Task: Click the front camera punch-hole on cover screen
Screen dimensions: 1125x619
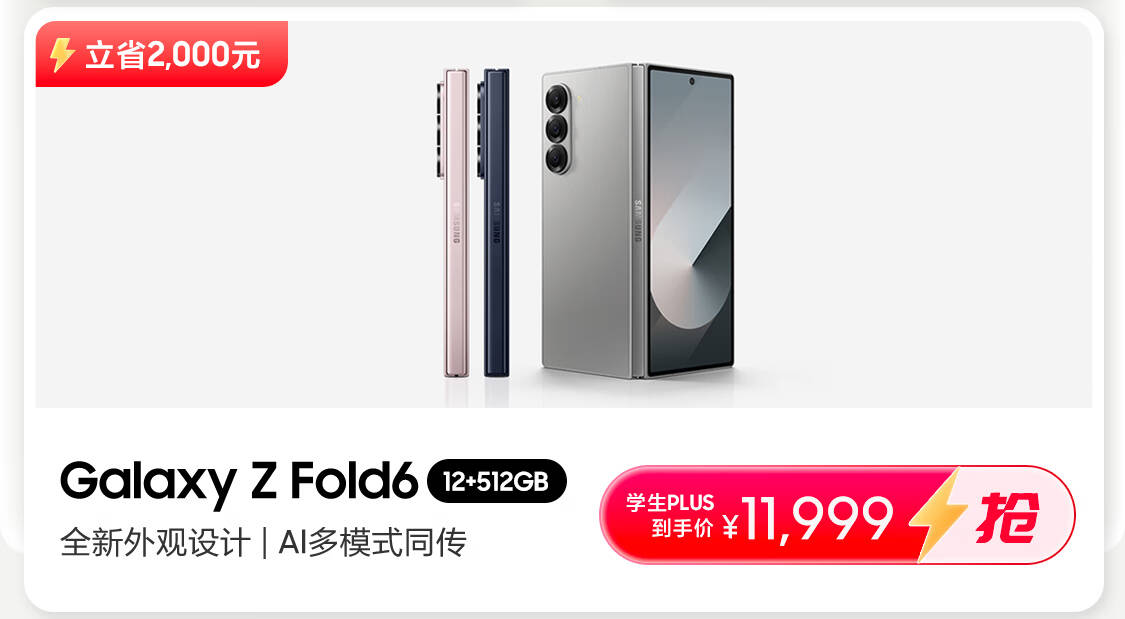Action: tap(692, 81)
